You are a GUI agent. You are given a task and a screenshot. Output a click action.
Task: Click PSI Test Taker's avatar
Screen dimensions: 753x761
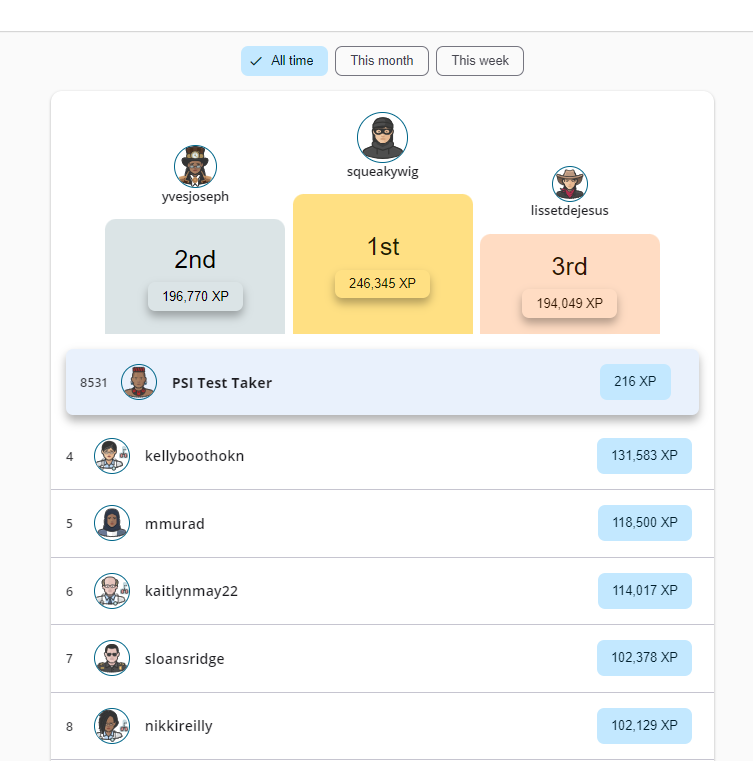(x=139, y=382)
